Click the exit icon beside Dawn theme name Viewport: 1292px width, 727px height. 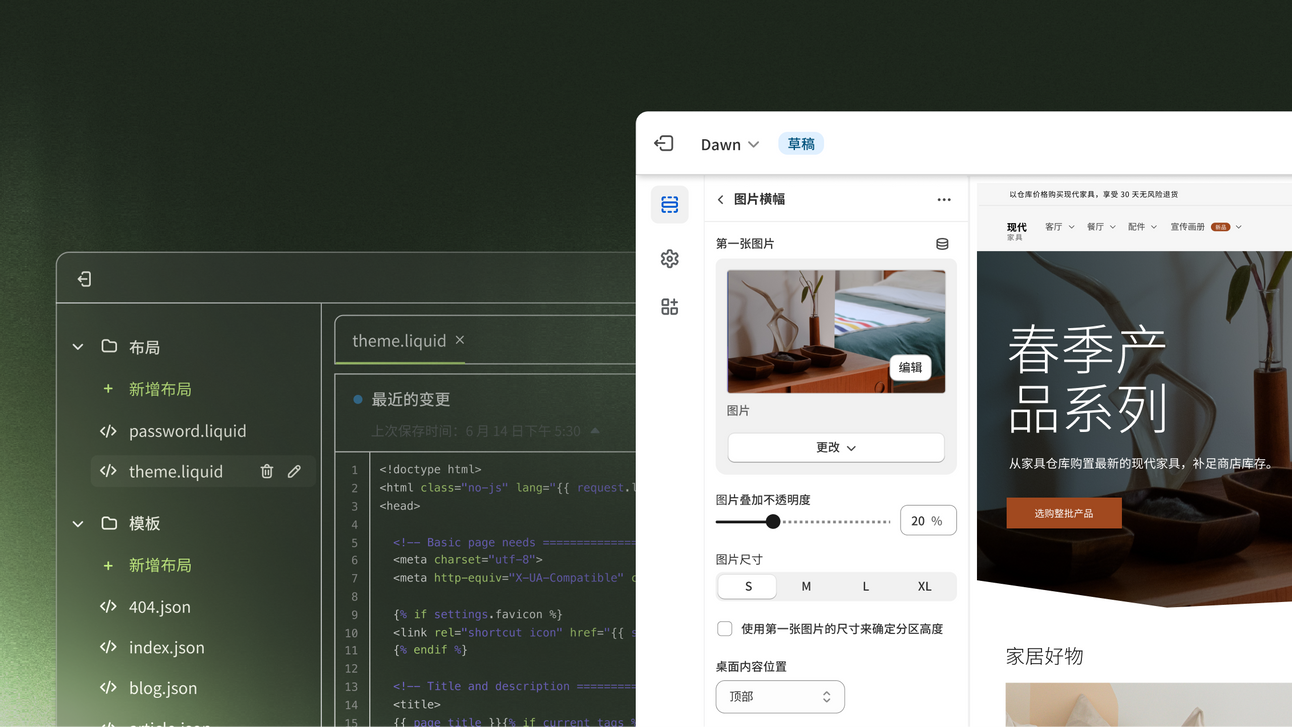664,144
